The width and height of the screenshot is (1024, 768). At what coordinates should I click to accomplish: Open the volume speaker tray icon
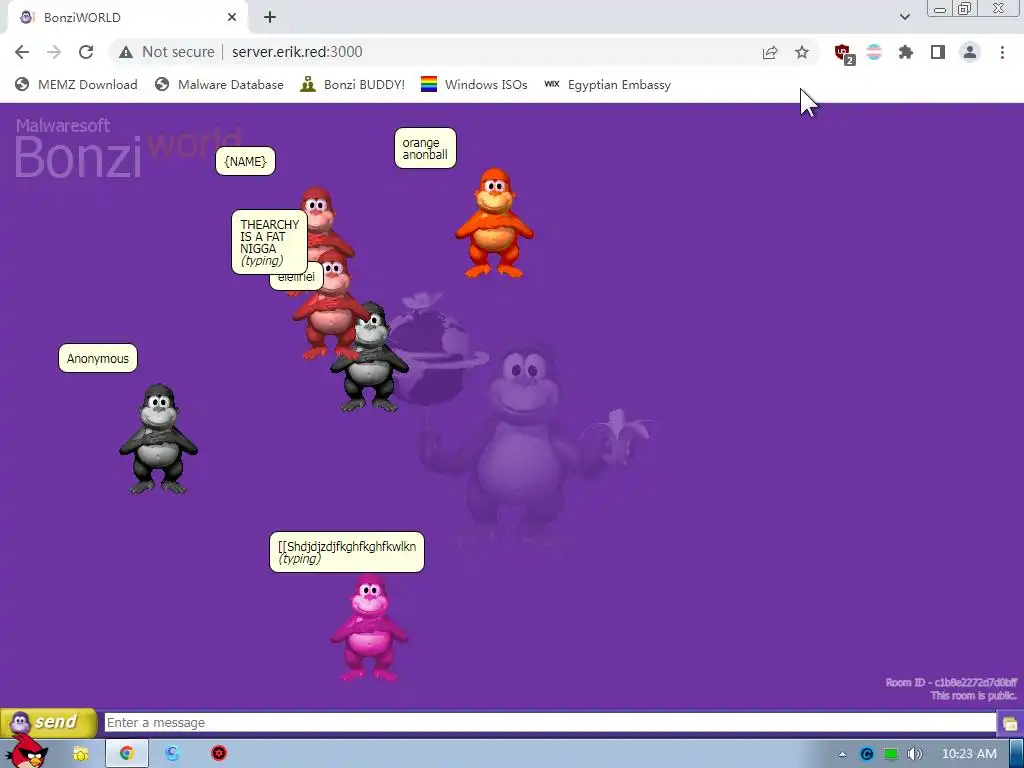pyautogui.click(x=915, y=754)
